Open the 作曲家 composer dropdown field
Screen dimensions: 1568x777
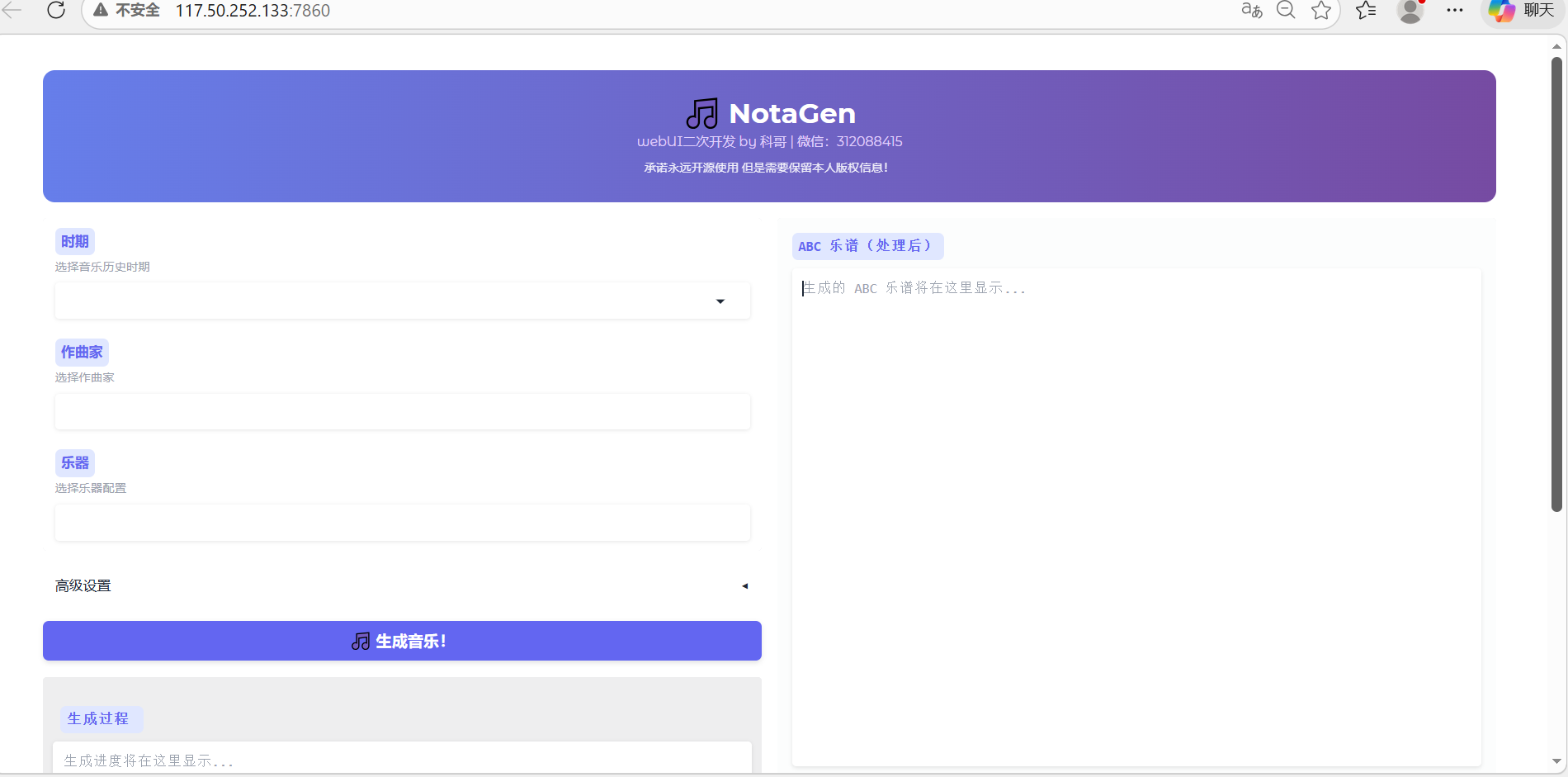point(402,411)
